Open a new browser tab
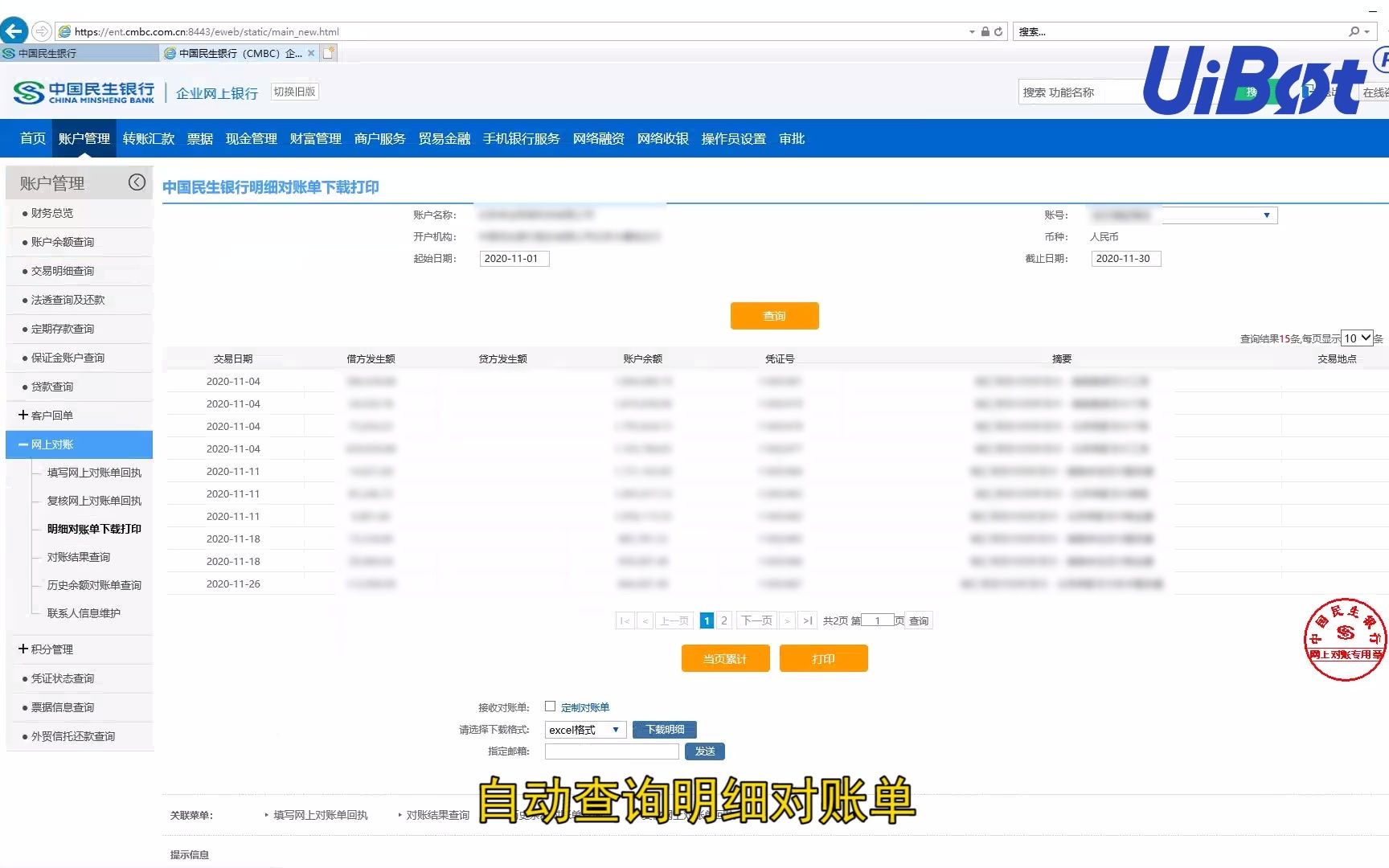 [328, 51]
